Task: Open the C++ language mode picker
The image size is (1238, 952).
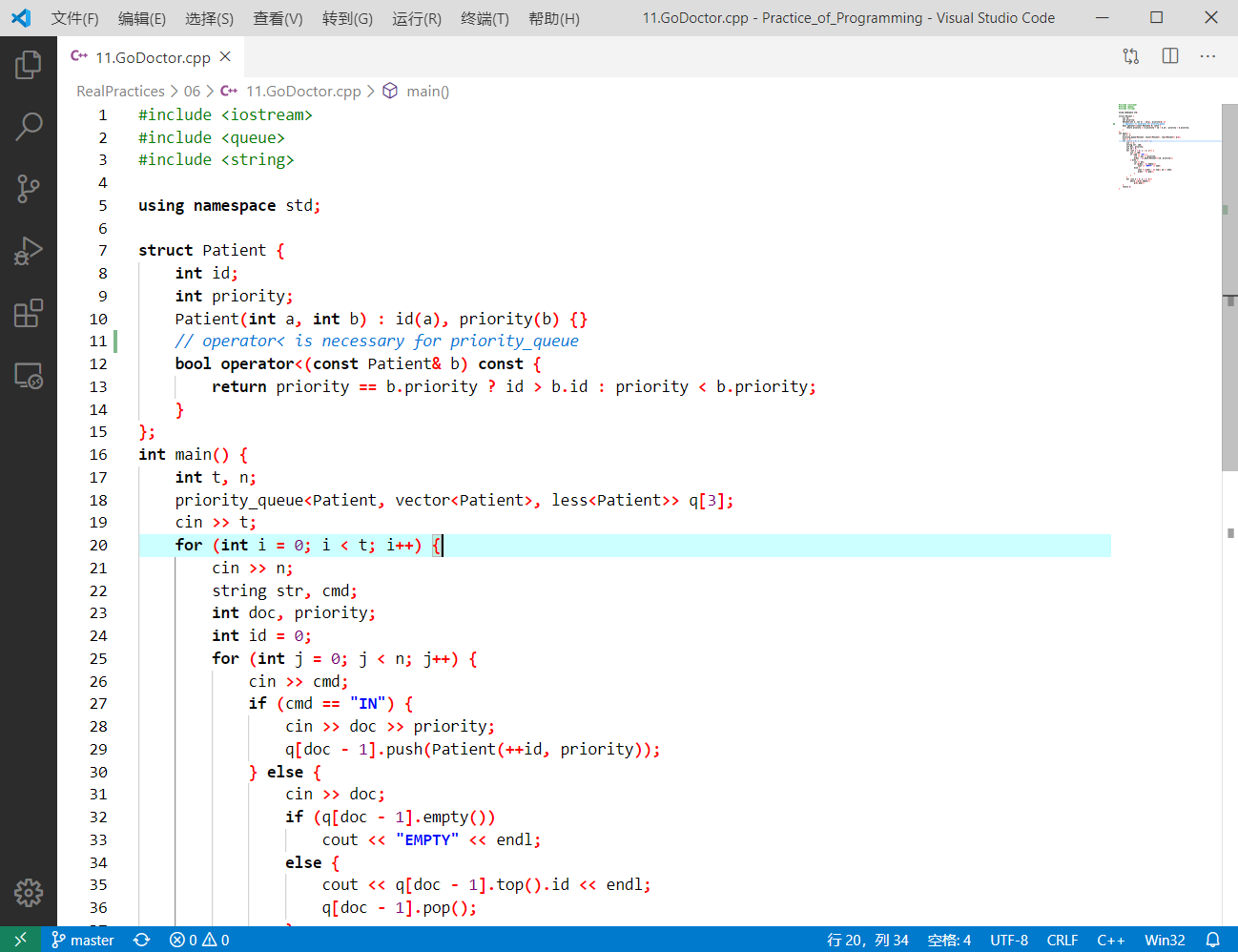Action: pos(1110,940)
